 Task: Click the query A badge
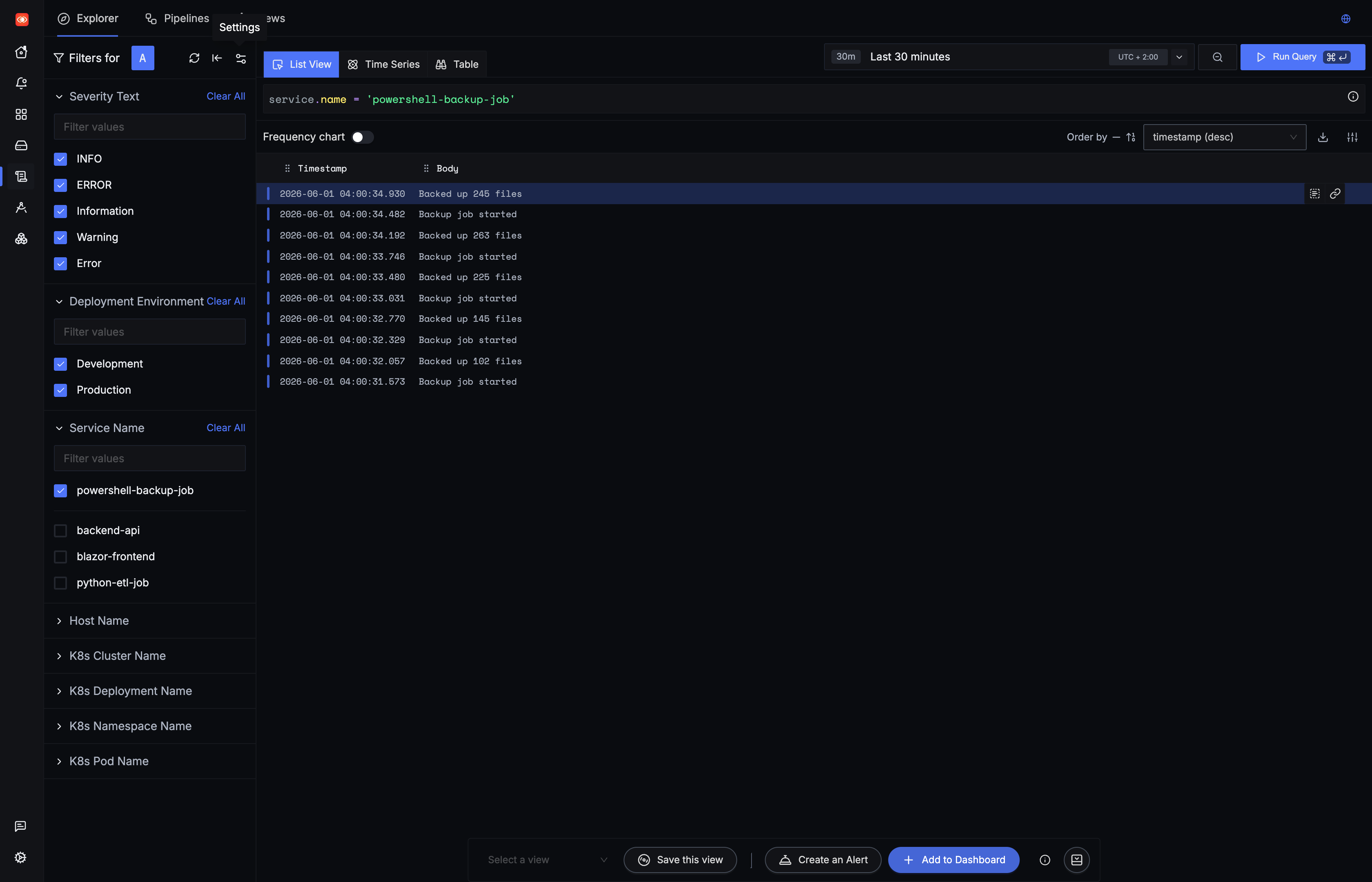pyautogui.click(x=143, y=58)
